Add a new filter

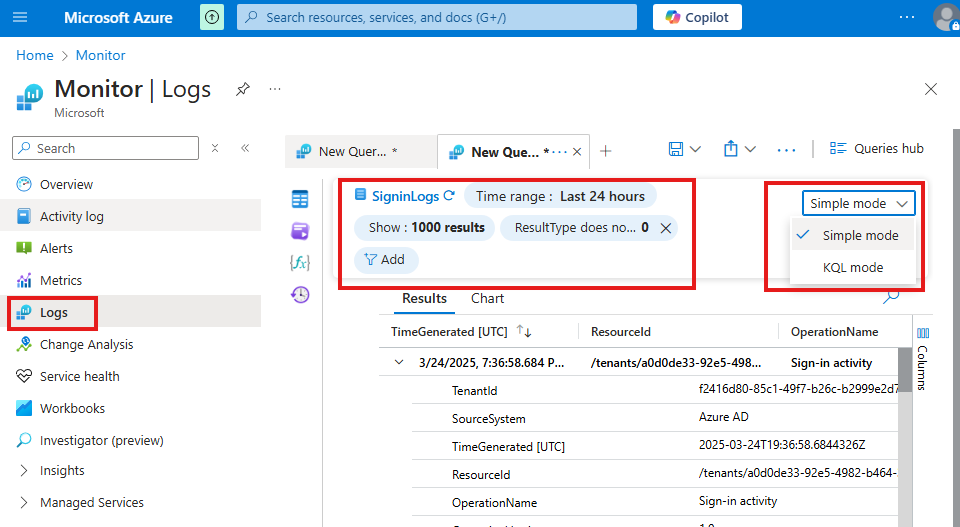coord(386,260)
